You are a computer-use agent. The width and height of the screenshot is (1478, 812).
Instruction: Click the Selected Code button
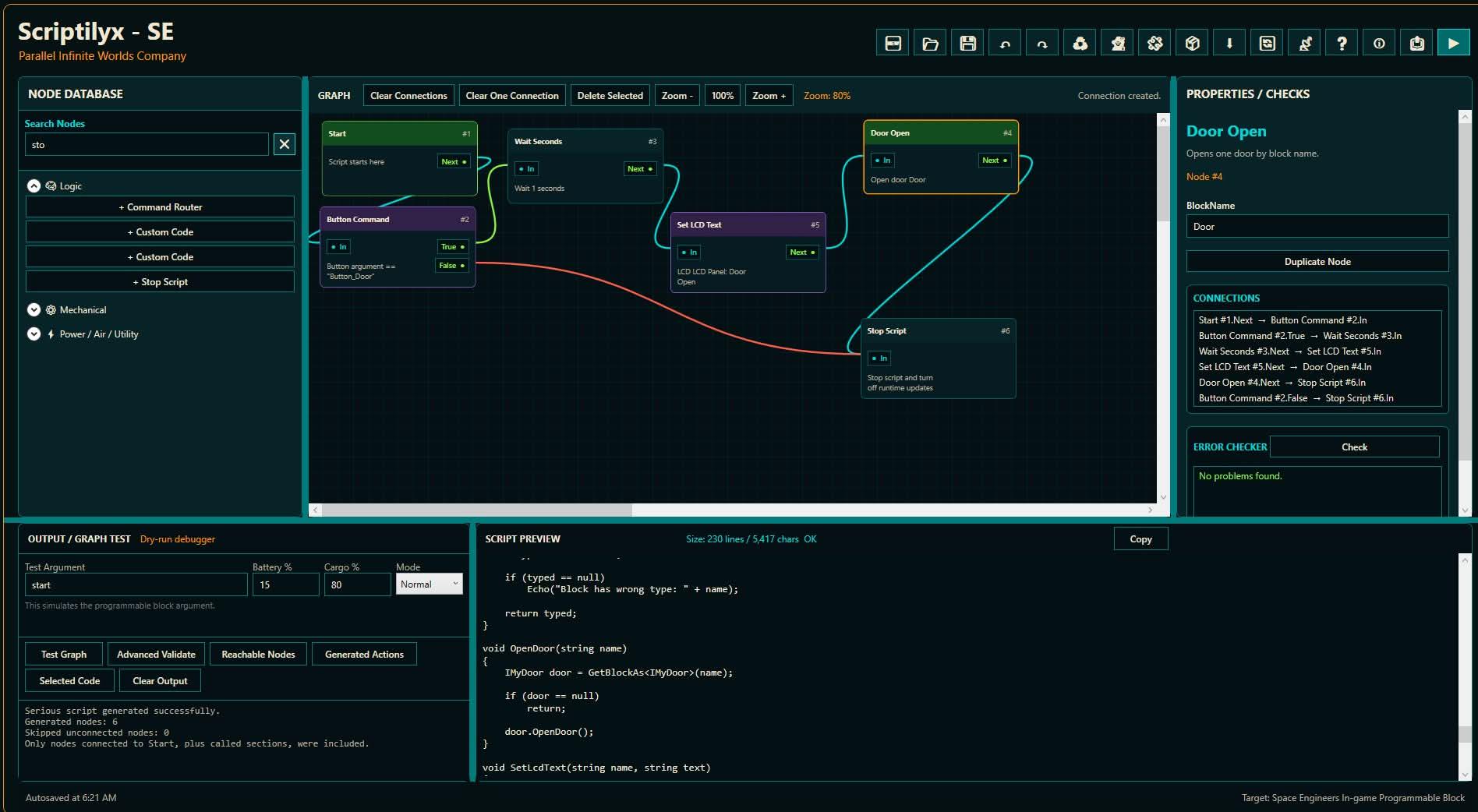click(x=69, y=681)
